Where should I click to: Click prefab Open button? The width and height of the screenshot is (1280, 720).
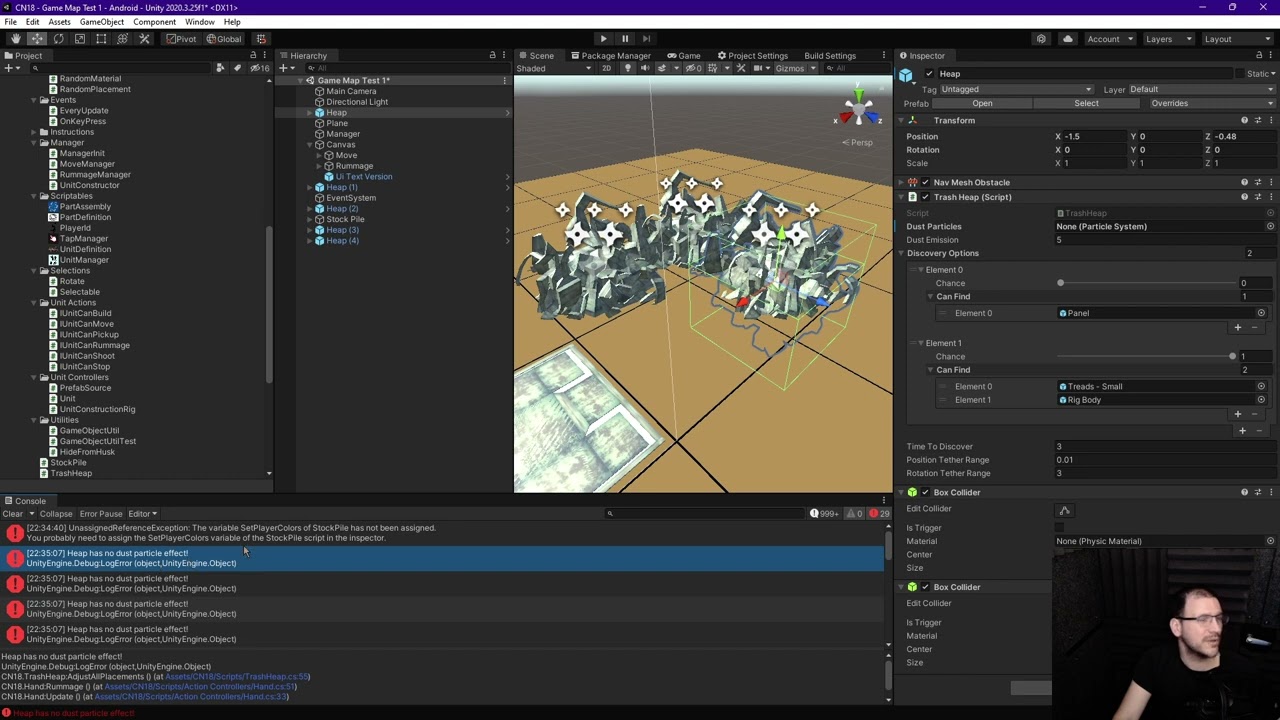coord(982,103)
